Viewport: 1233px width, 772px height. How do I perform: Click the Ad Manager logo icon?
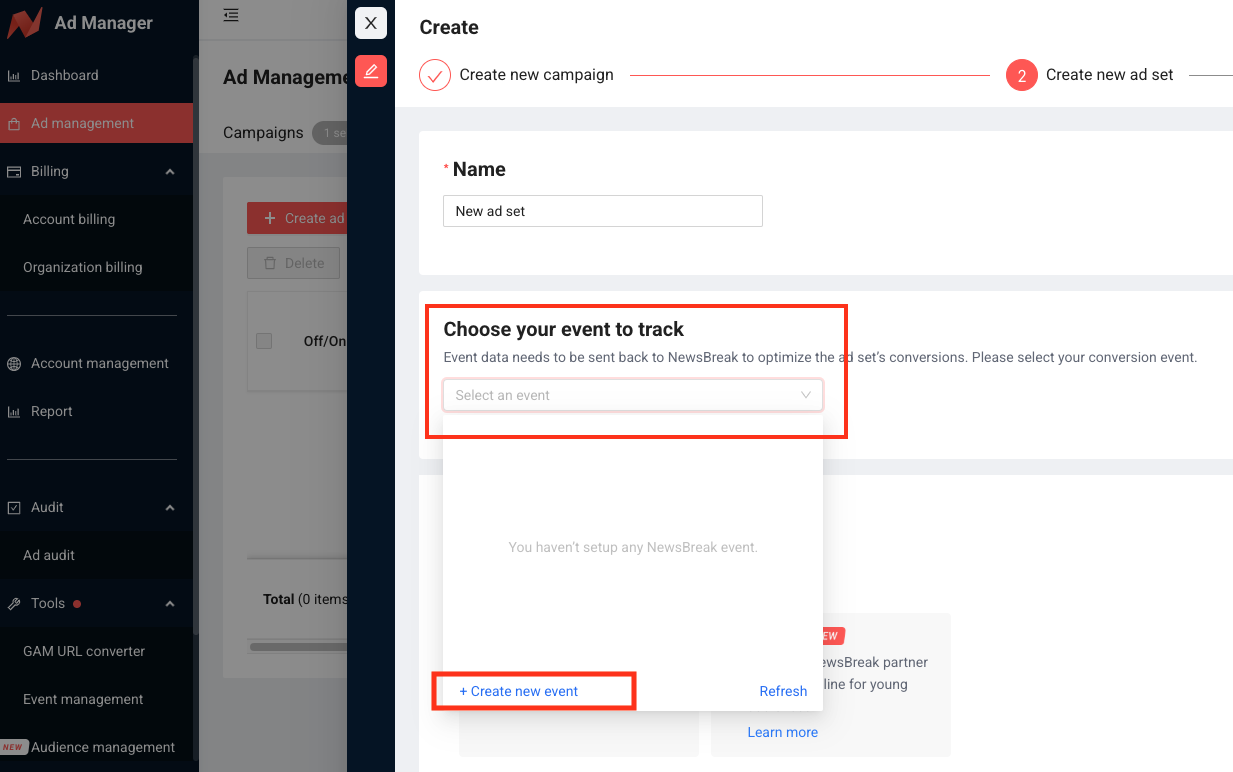[x=25, y=23]
